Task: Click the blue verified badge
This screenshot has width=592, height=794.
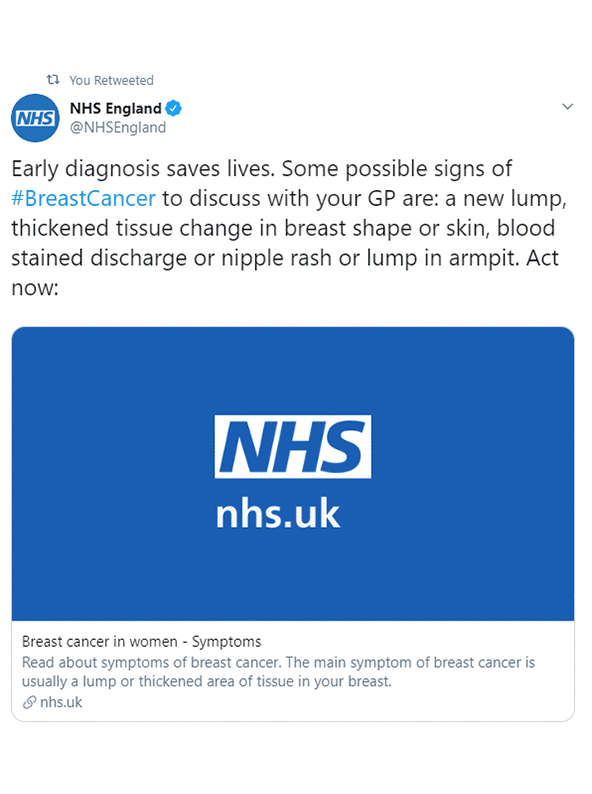Action: pos(173,108)
